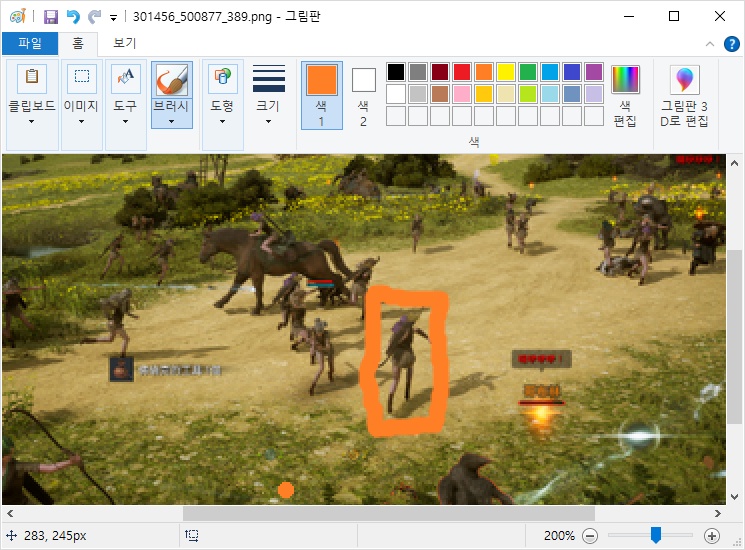This screenshot has width=745, height=550.
Task: Pick the green palette swatch
Action: (x=528, y=72)
